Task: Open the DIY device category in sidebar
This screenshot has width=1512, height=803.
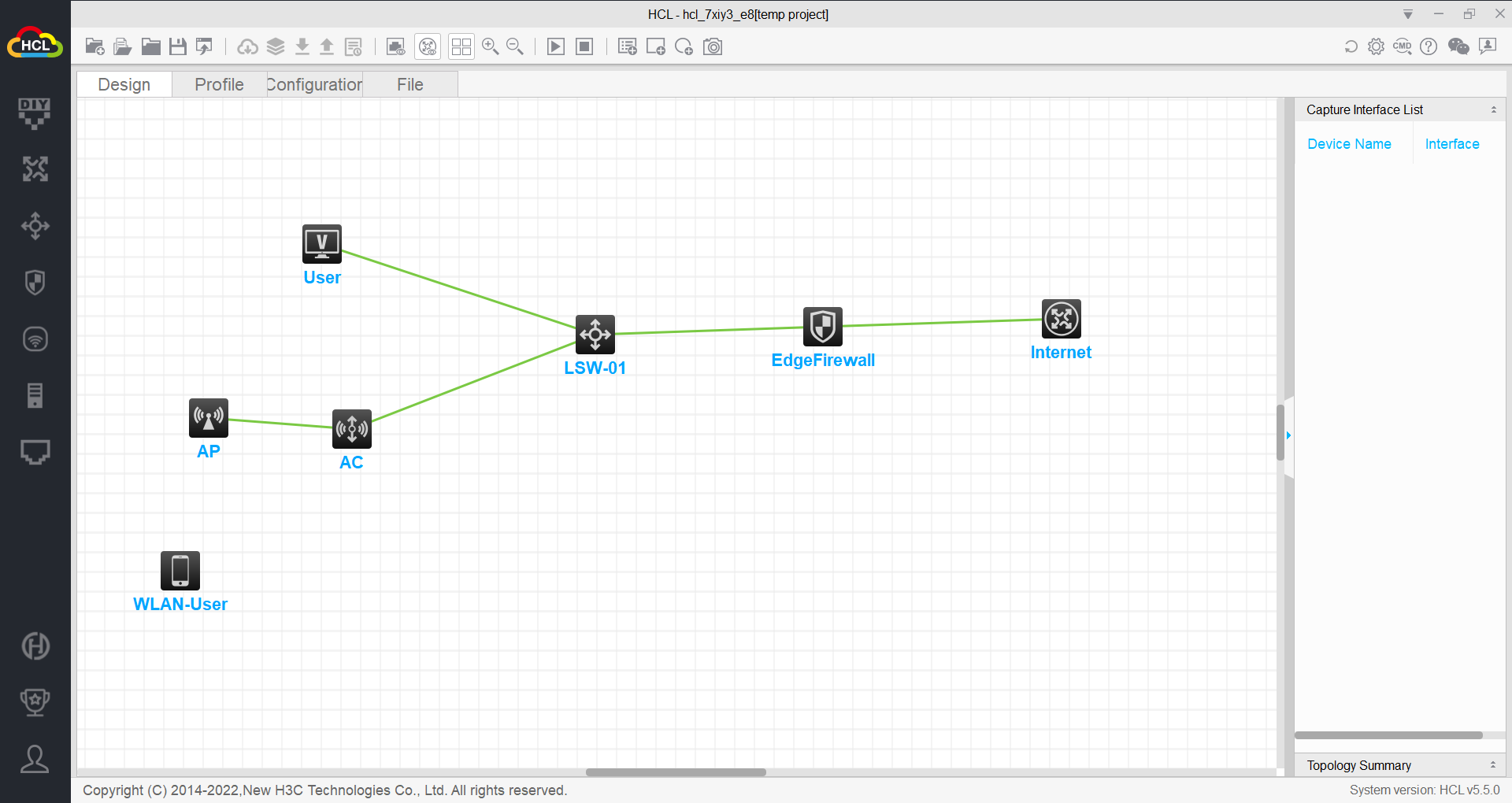Action: (35, 113)
